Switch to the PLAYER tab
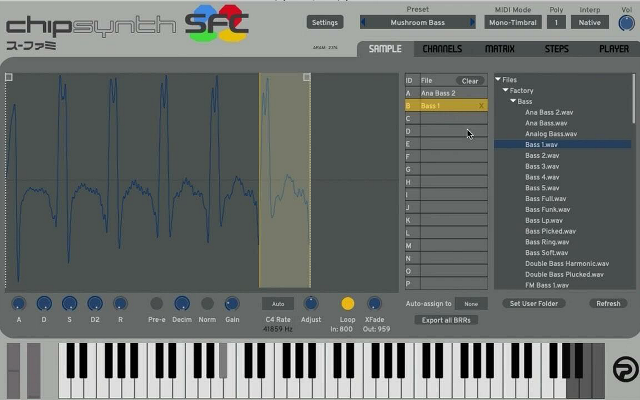The width and height of the screenshot is (640, 400). pos(614,49)
